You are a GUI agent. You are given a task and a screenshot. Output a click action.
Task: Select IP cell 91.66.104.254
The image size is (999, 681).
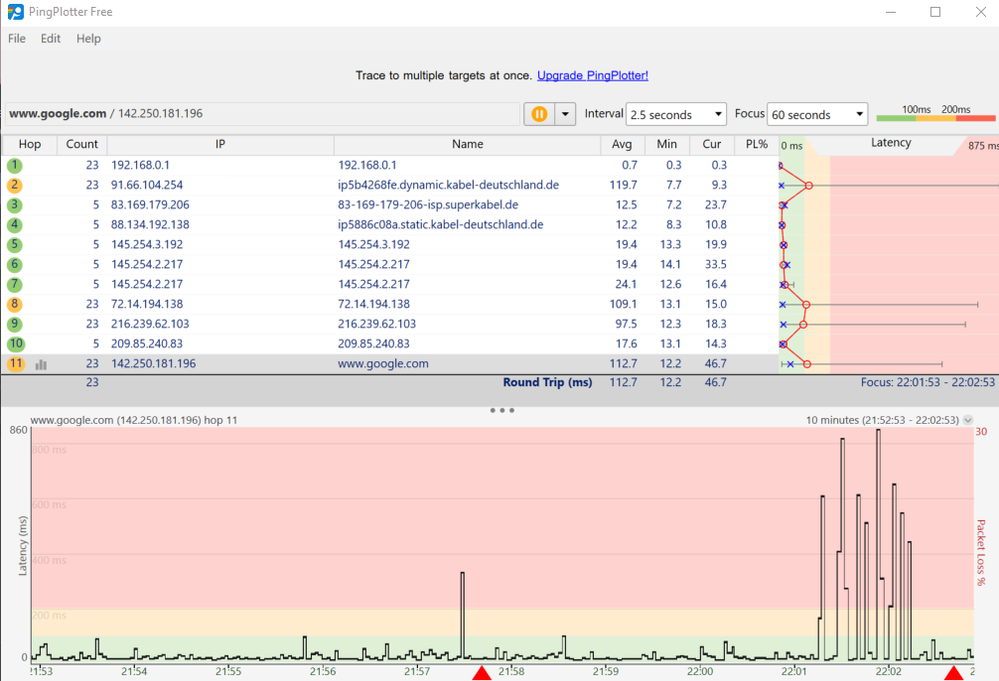tap(147, 185)
